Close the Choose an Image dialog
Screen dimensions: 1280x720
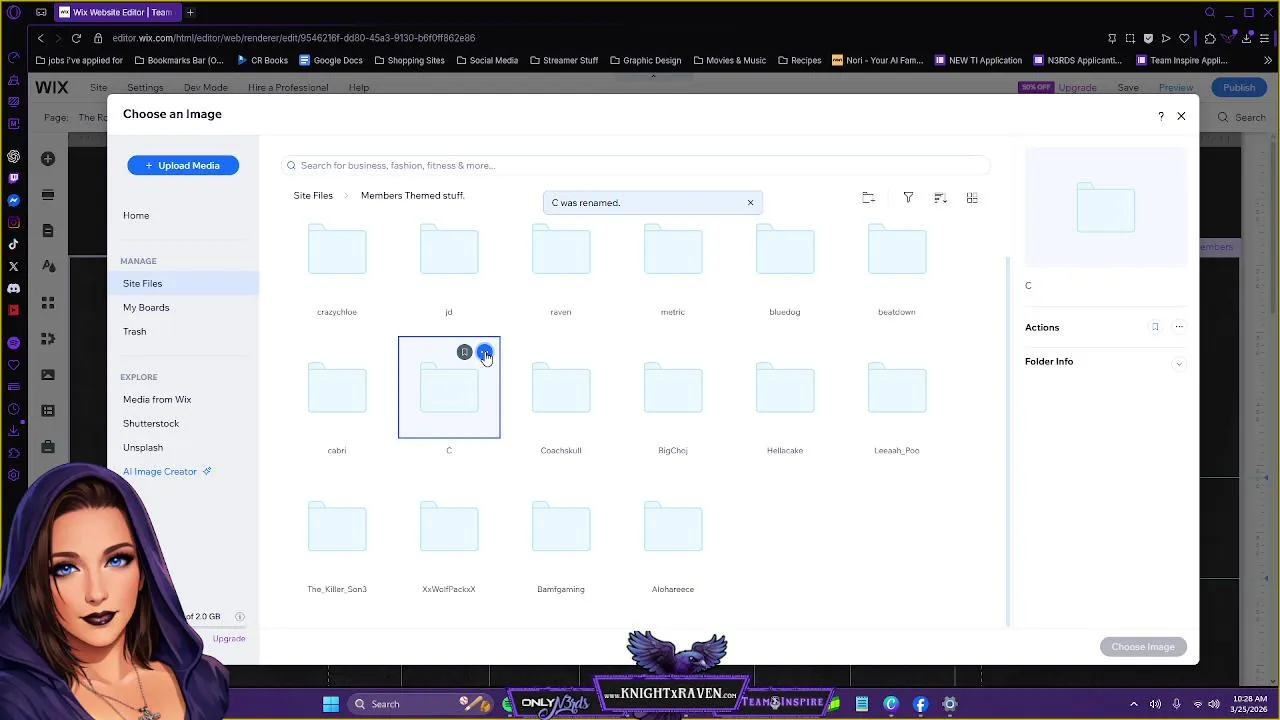1181,116
